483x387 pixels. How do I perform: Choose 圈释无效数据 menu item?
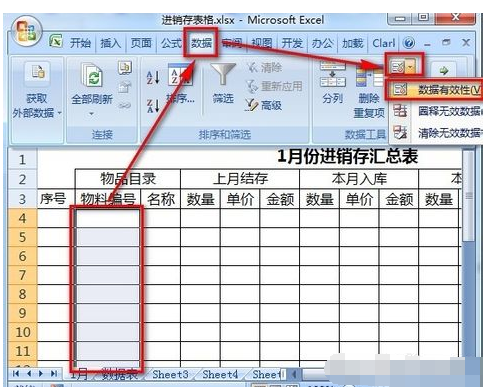click(x=436, y=111)
